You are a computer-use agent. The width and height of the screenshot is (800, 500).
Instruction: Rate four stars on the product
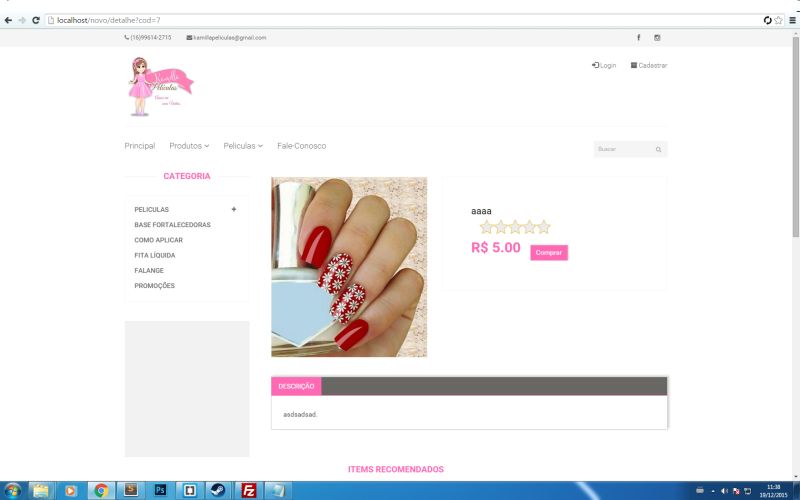(530, 227)
